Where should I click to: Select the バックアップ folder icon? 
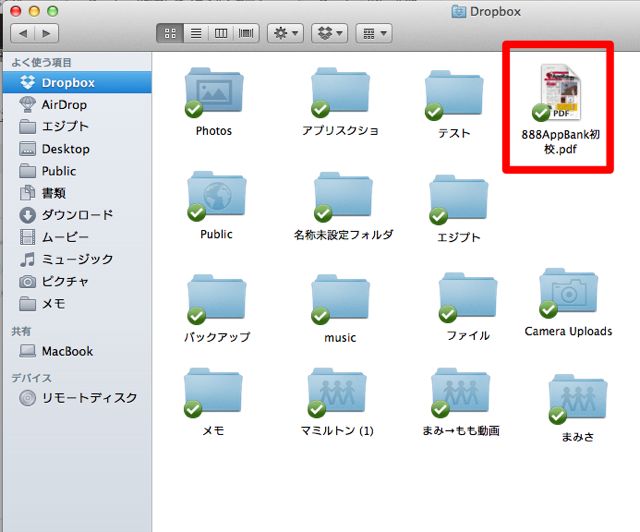[216, 298]
